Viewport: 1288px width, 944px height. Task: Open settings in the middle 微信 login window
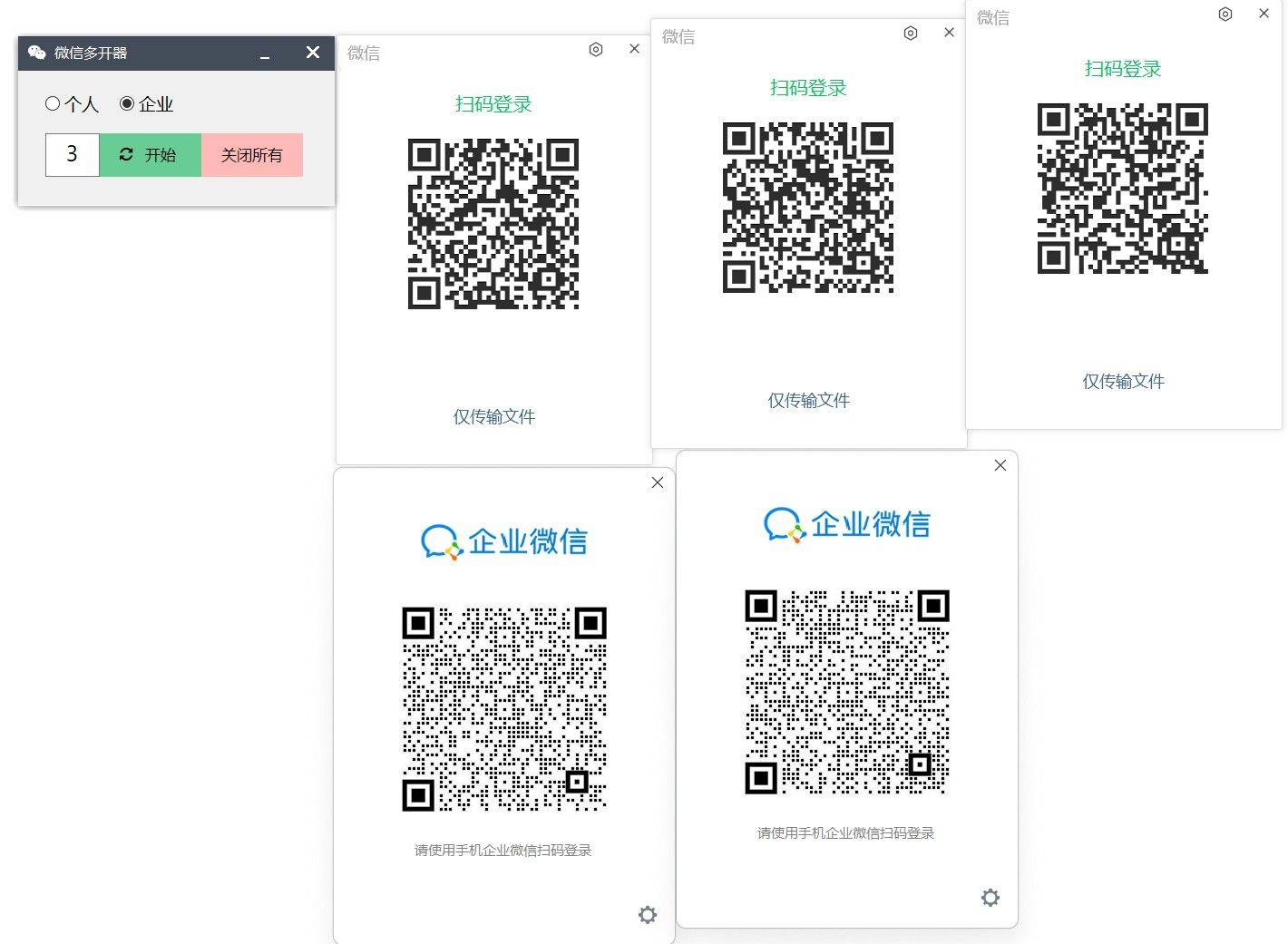click(911, 33)
